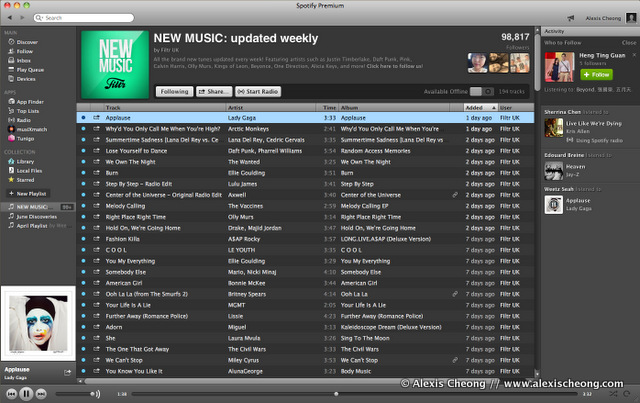Viewport: 640px width, 403px height.
Task: Sort by the Album column header
Action: click(x=394, y=107)
